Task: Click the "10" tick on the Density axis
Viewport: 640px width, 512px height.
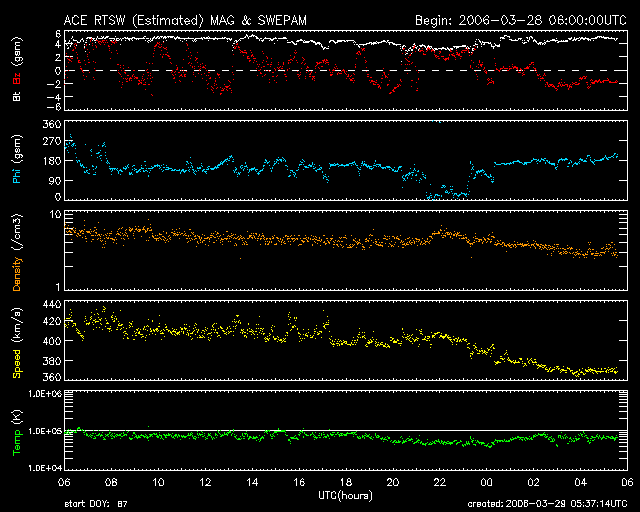Action: tap(56, 215)
